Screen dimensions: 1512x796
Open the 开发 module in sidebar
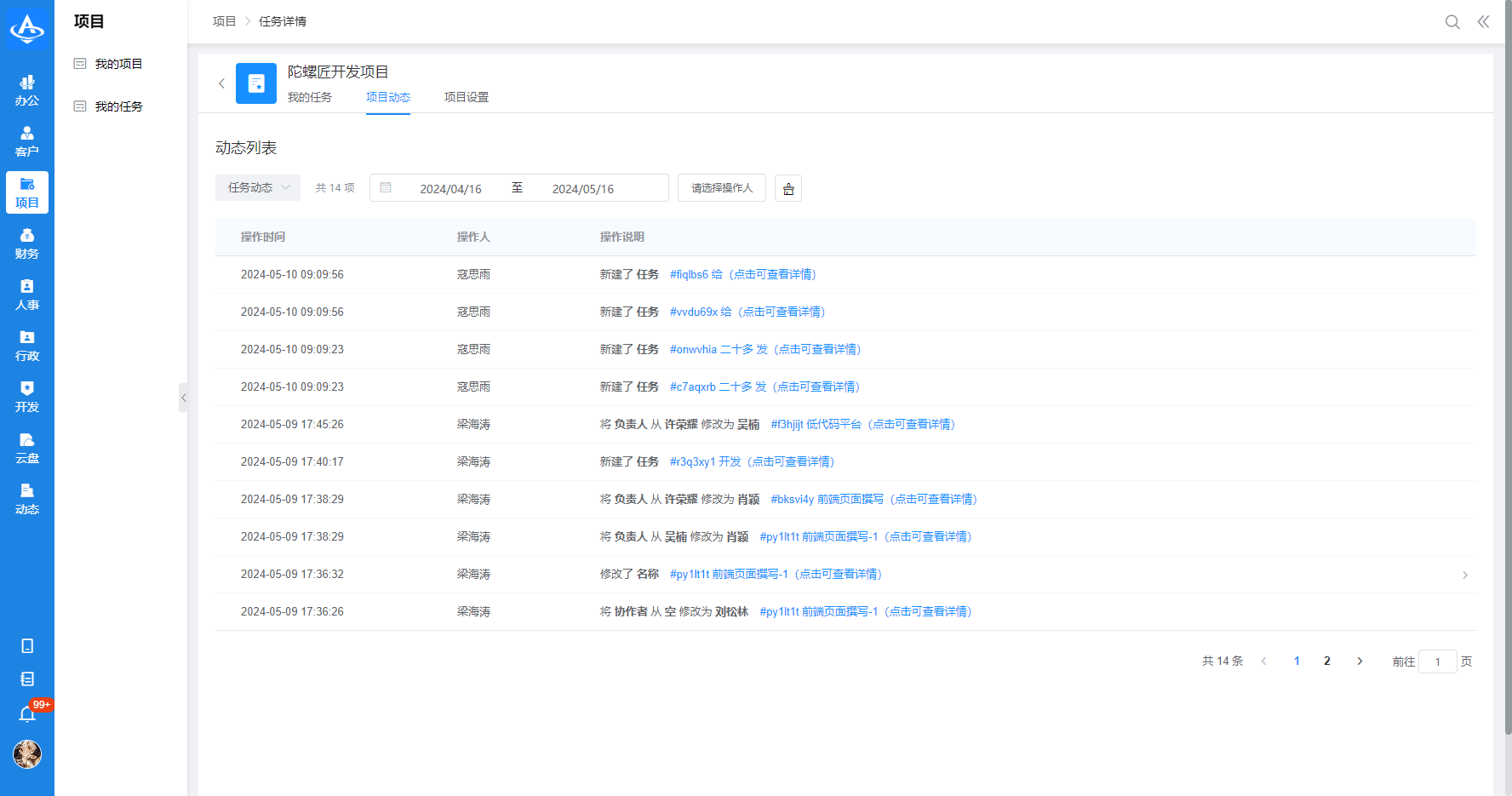coord(27,397)
